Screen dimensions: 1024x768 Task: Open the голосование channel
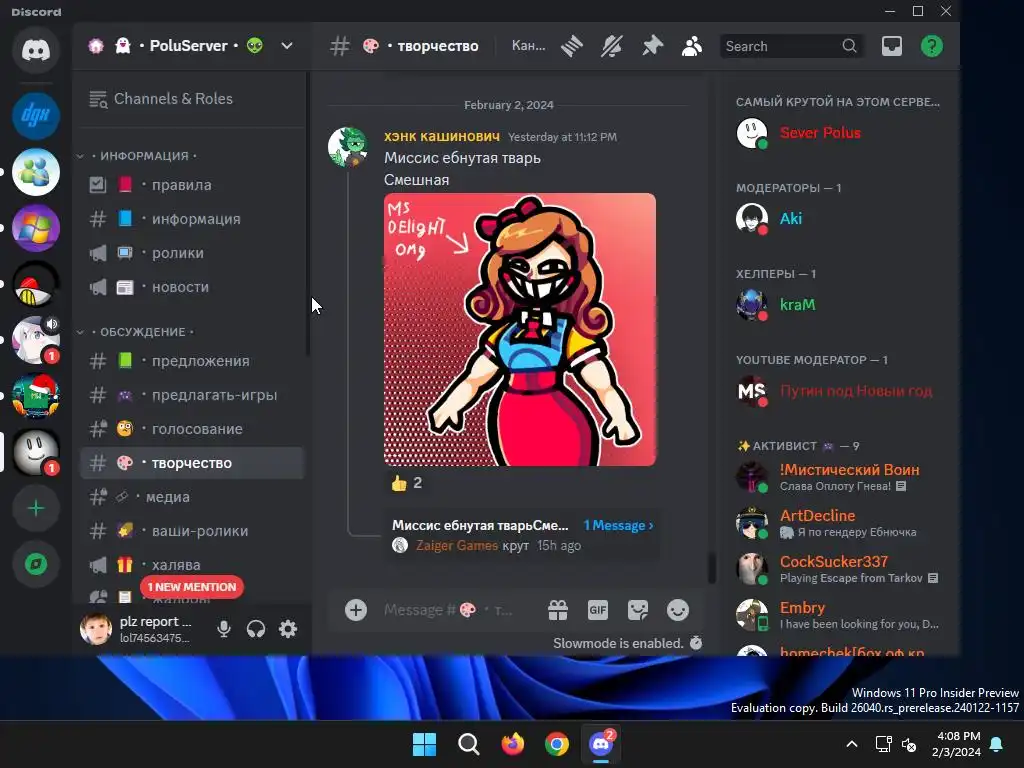[x=192, y=428]
